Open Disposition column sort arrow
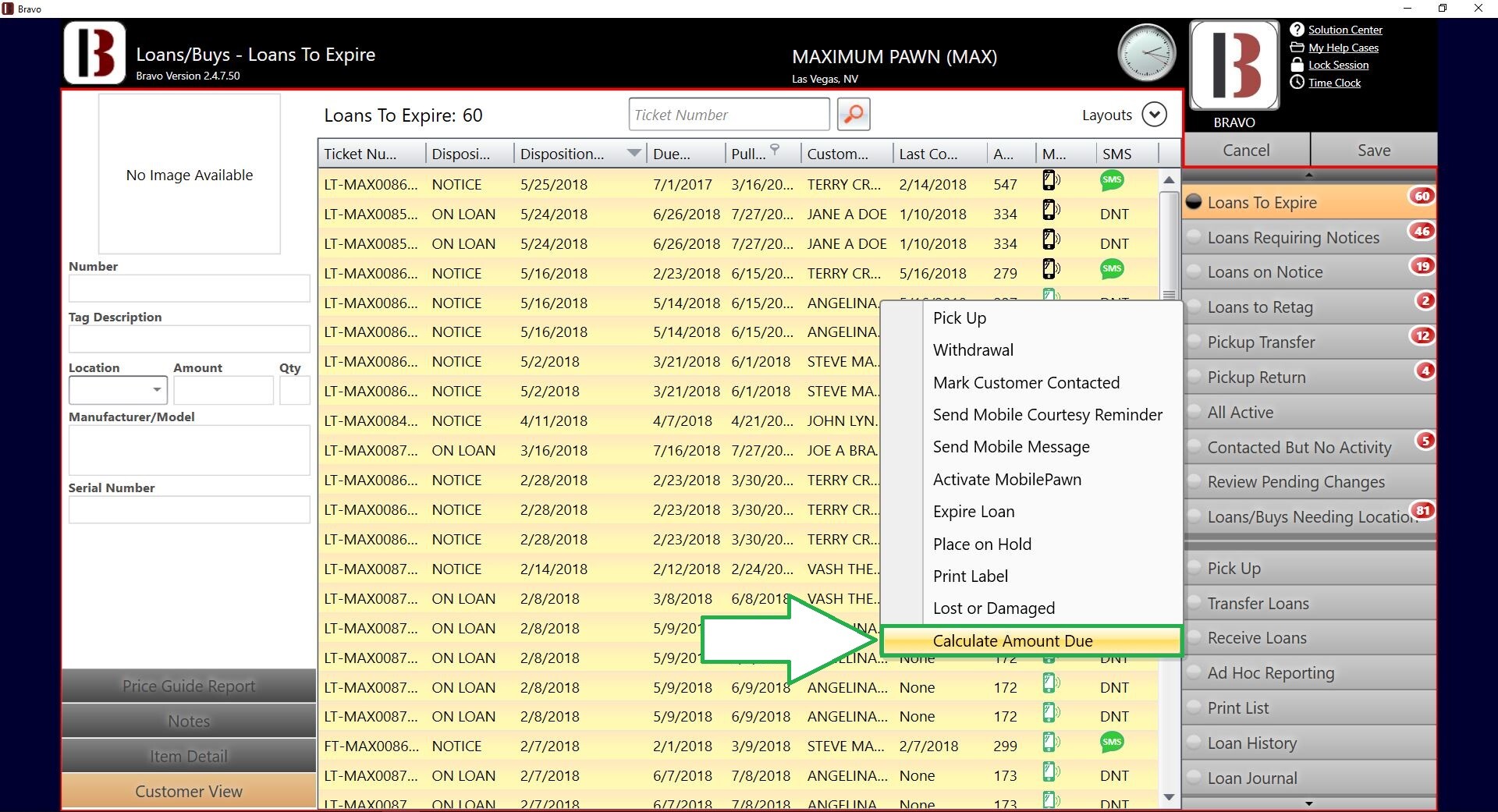The width and height of the screenshot is (1498, 812). click(634, 153)
